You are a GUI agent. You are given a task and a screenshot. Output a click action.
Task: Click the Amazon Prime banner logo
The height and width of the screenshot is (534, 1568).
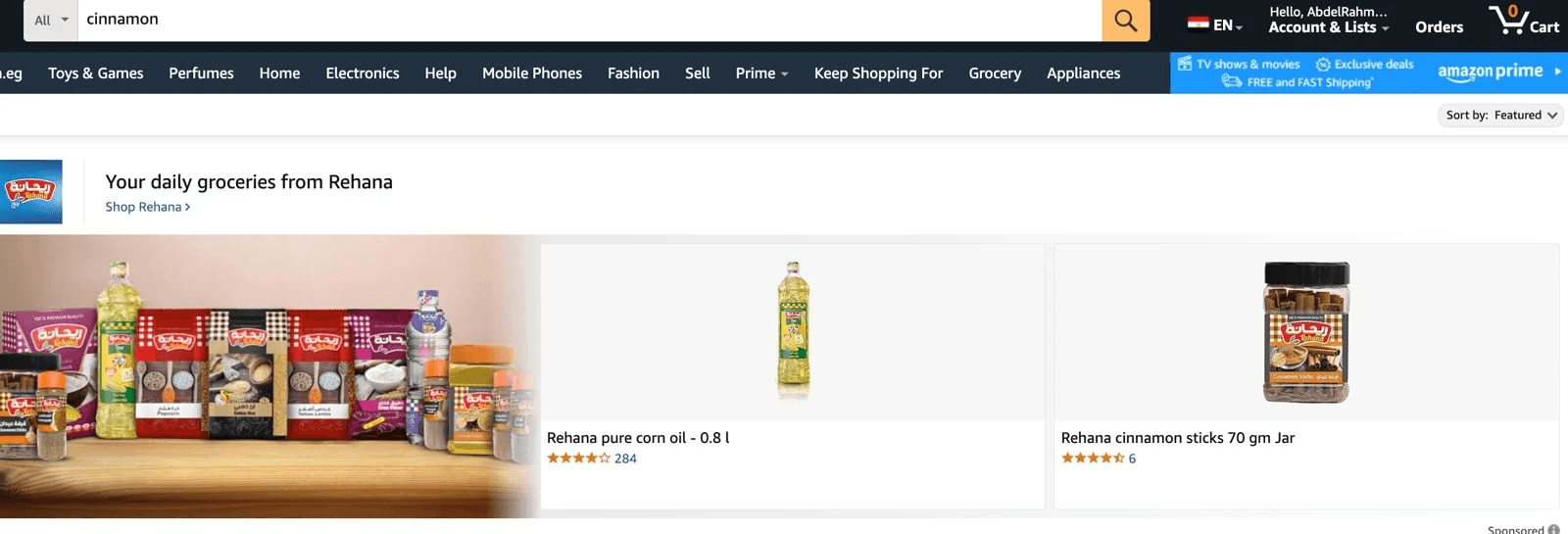click(x=1491, y=72)
